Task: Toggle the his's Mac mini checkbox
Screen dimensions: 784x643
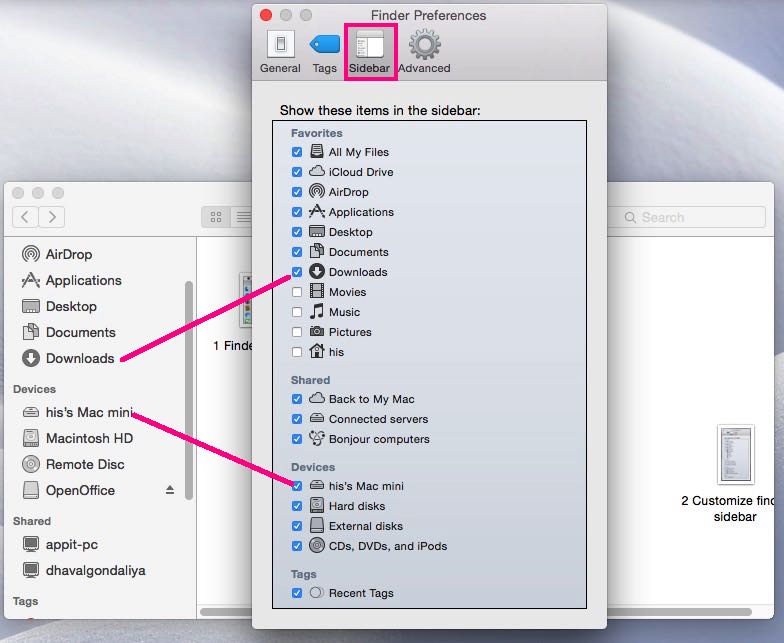Action: coord(297,486)
